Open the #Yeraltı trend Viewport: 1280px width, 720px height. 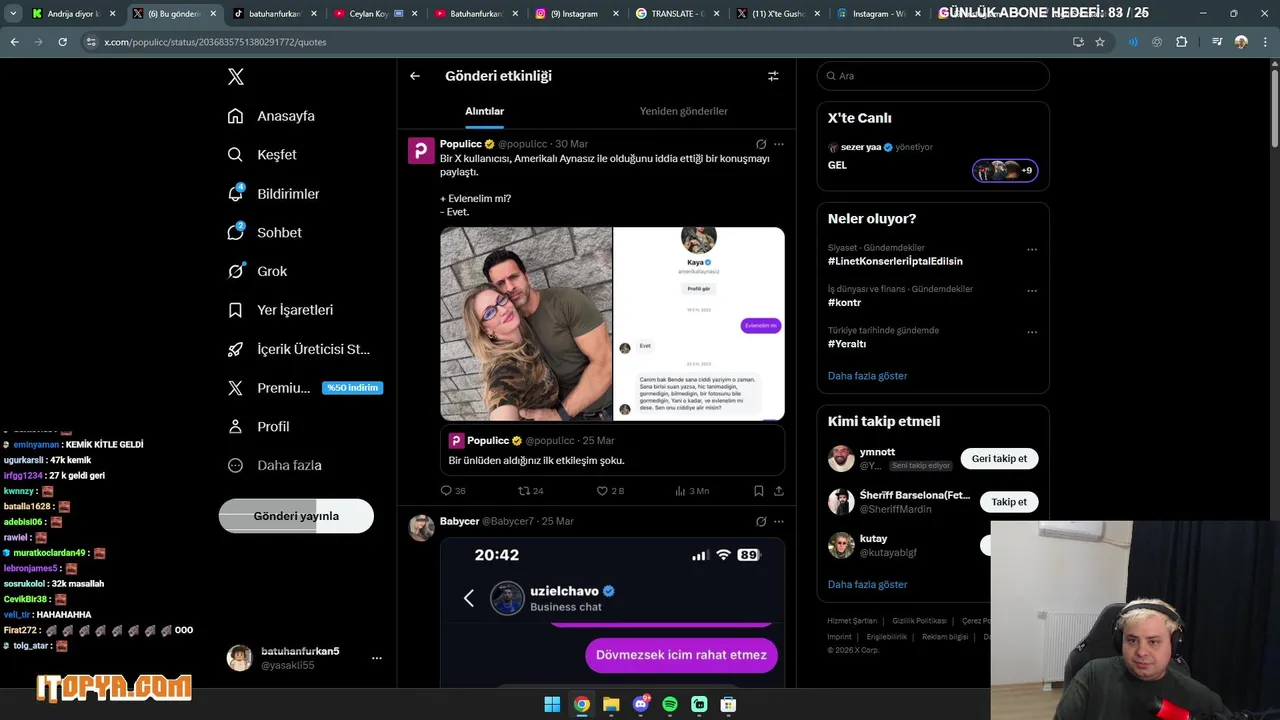point(847,344)
